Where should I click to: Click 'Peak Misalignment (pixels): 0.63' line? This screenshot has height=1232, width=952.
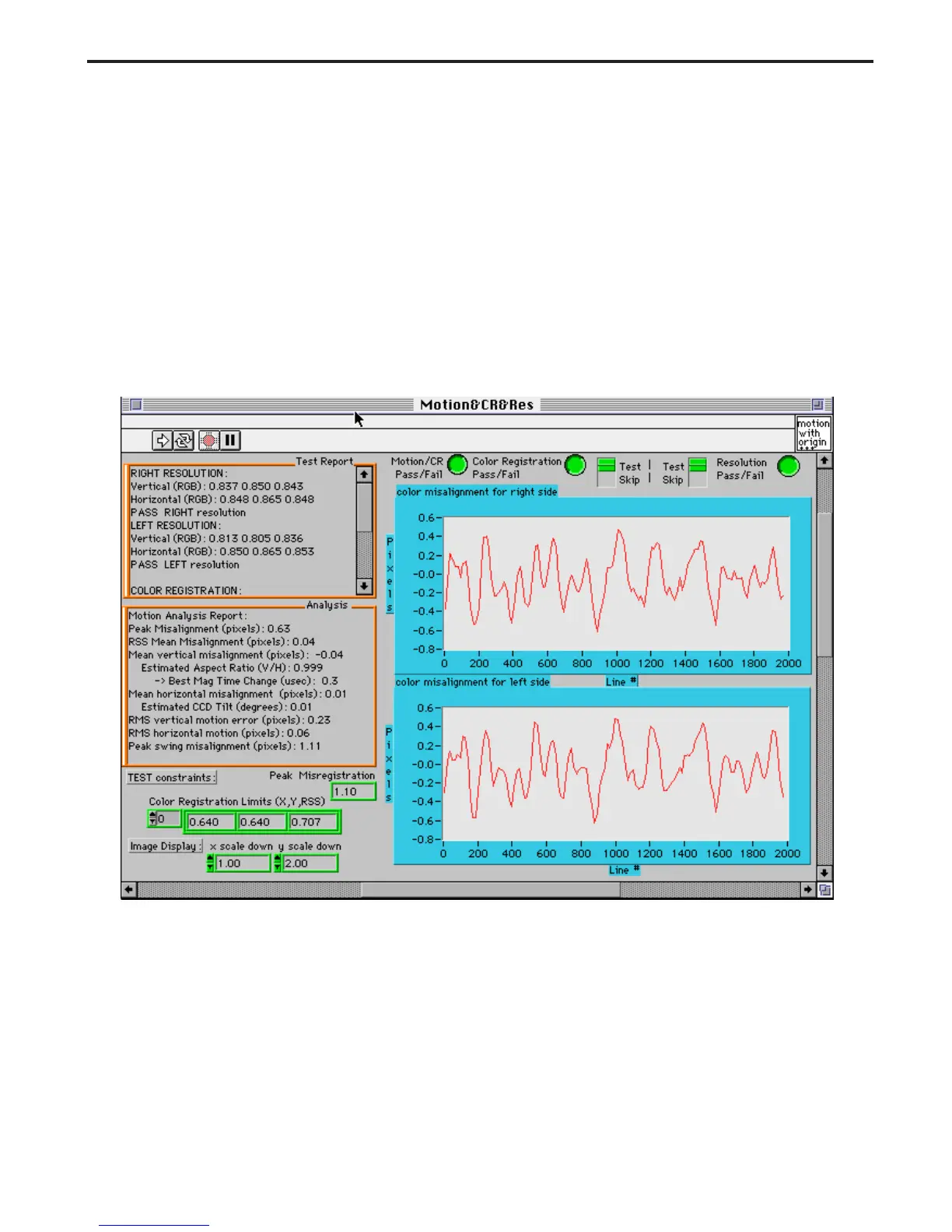(x=209, y=628)
